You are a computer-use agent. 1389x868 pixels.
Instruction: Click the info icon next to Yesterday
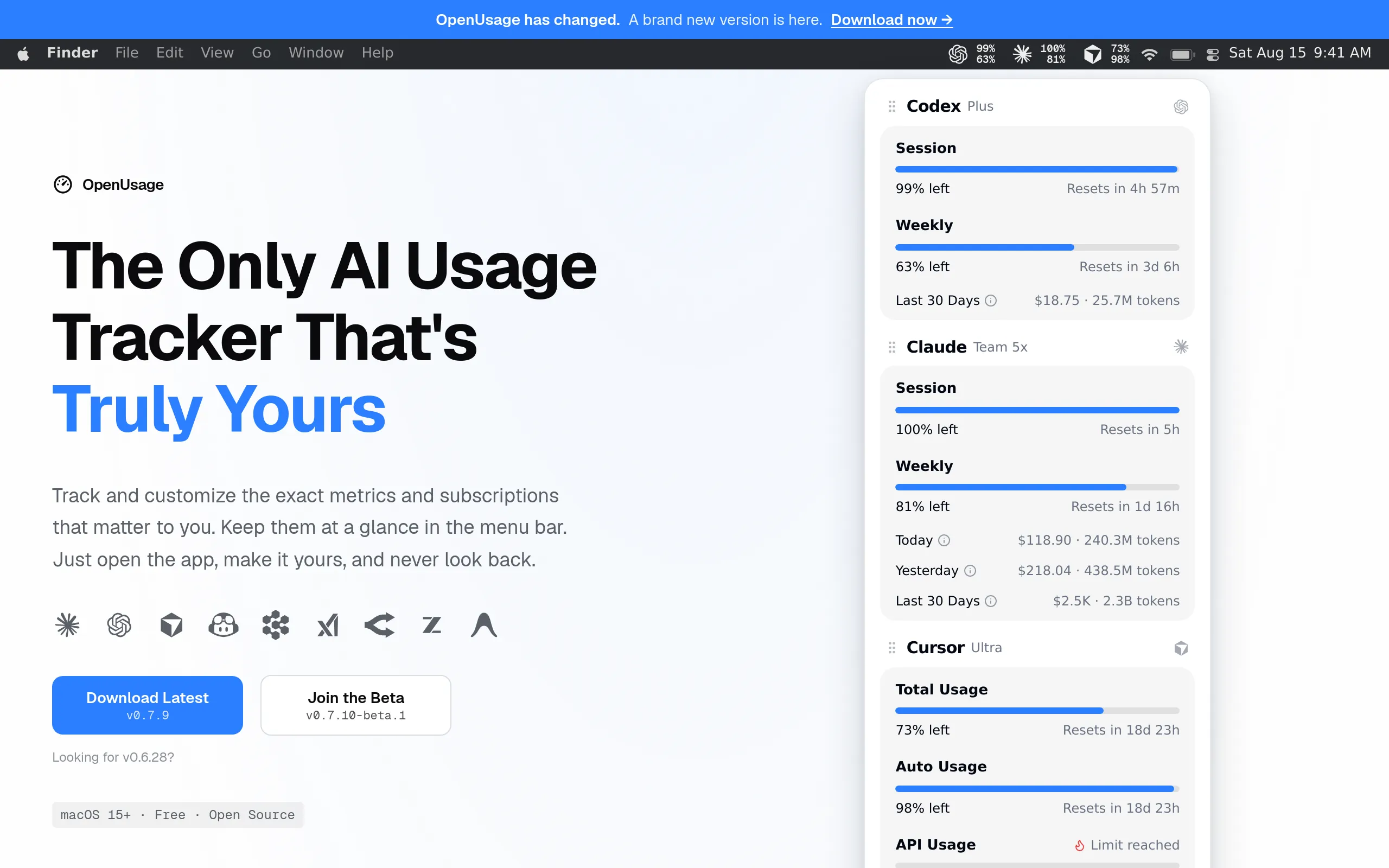pos(970,571)
